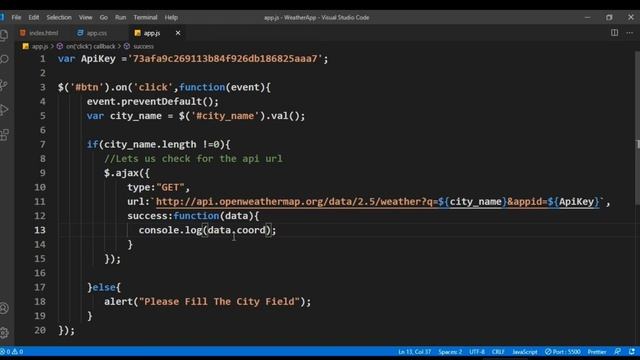This screenshot has width=640, height=360.
Task: Click errors and warnings count in status bar
Action: pos(12,351)
